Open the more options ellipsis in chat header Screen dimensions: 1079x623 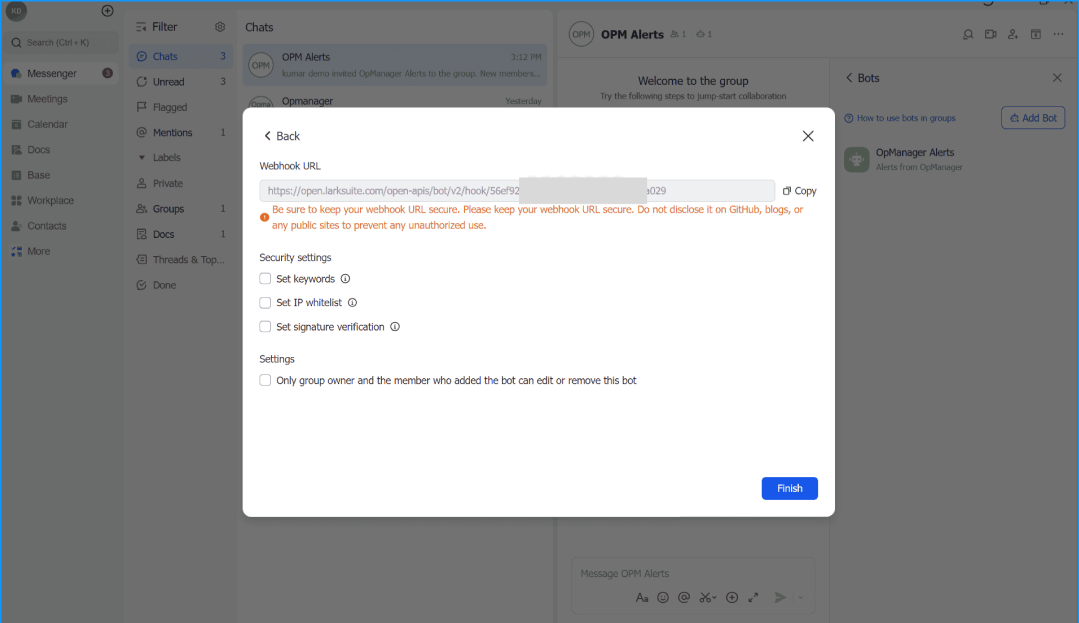point(1058,34)
